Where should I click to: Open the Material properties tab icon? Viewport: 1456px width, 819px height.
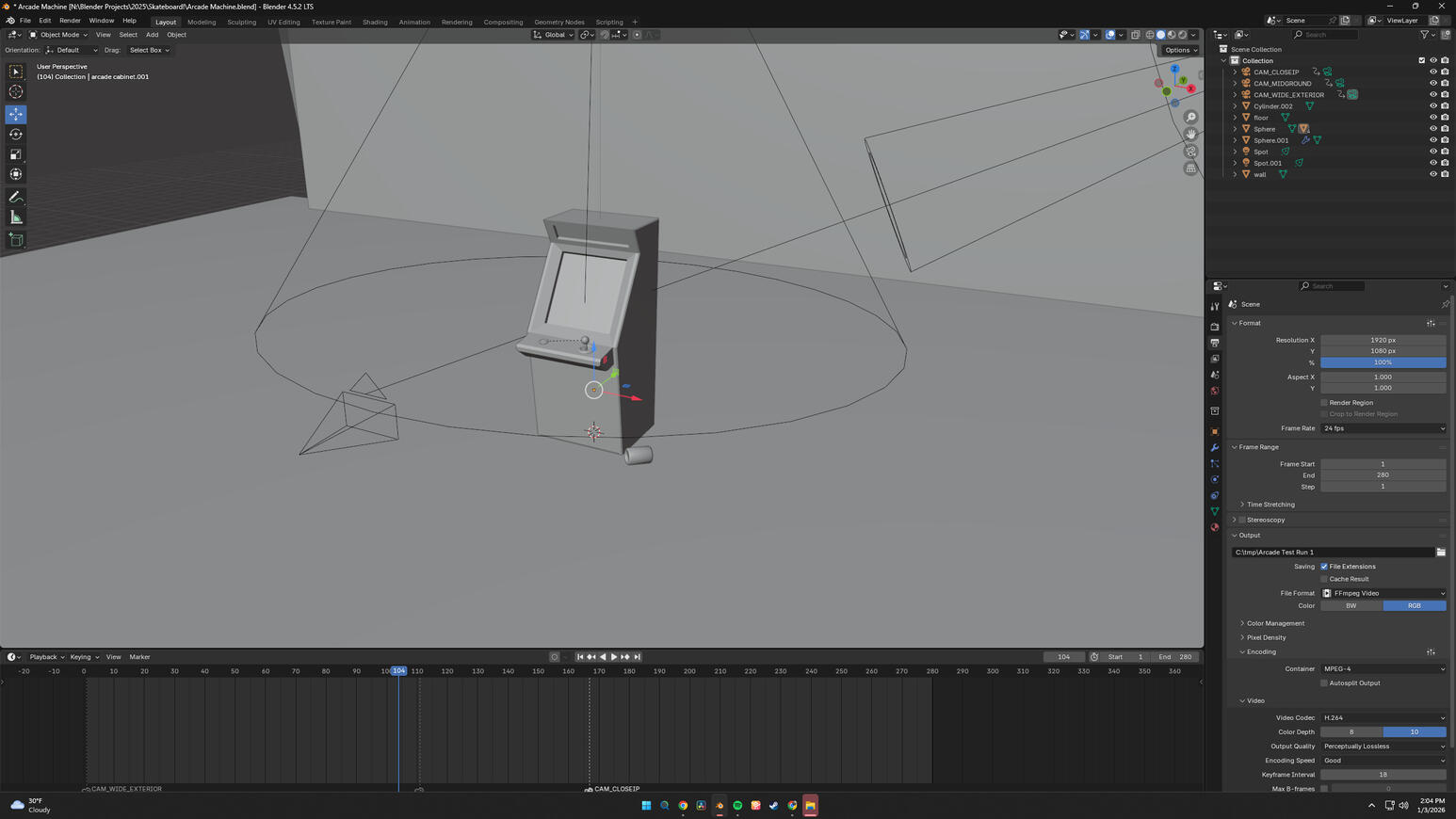(1215, 527)
